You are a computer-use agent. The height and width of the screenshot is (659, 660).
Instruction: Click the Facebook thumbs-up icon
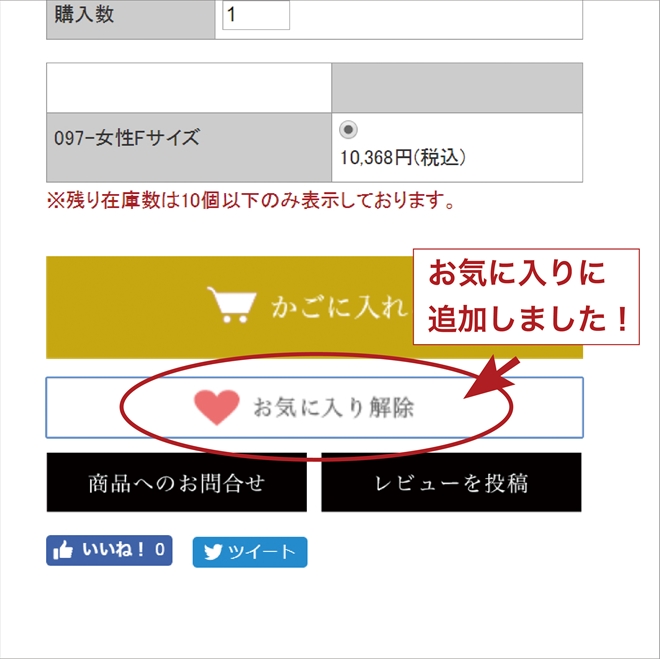(x=63, y=550)
